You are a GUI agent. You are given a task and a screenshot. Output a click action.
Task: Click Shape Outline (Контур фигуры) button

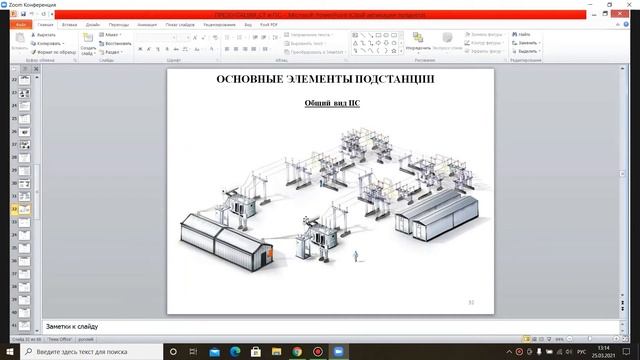[x=484, y=43]
